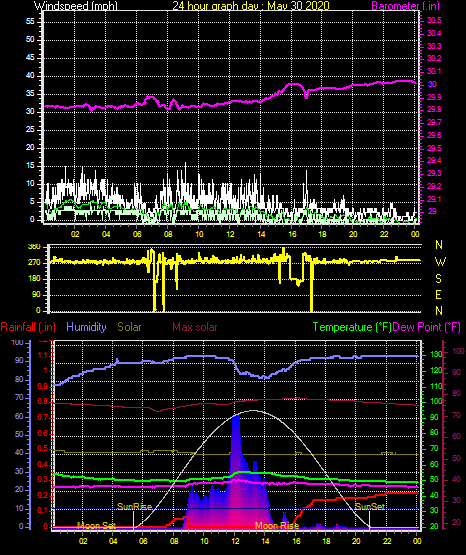Click the 55 value on windspeed axis
The height and width of the screenshot is (555, 466).
click(x=30, y=22)
